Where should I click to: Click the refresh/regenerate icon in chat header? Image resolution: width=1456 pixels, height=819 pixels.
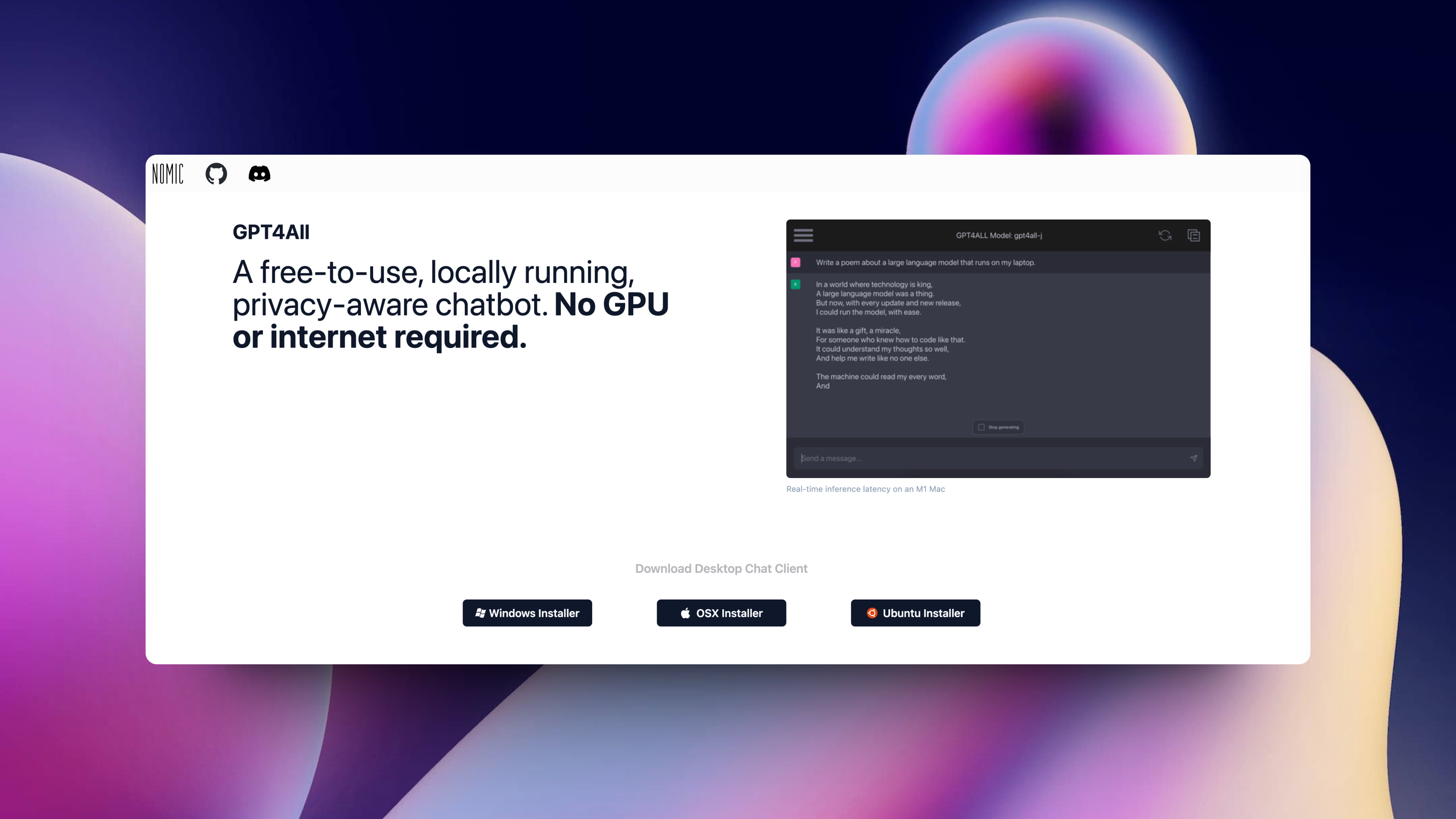(1165, 235)
